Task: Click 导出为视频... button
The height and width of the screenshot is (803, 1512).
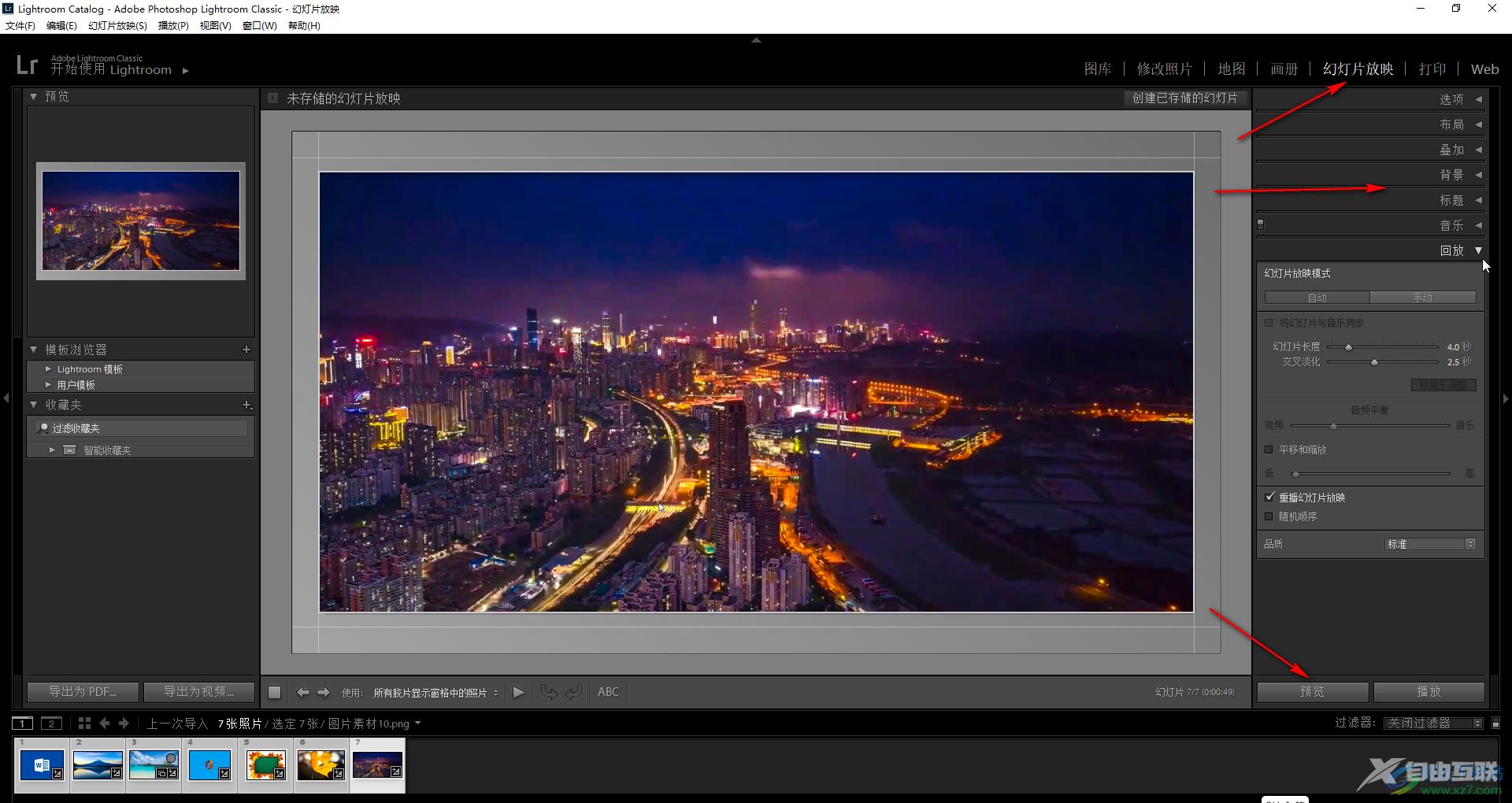Action: tap(198, 691)
